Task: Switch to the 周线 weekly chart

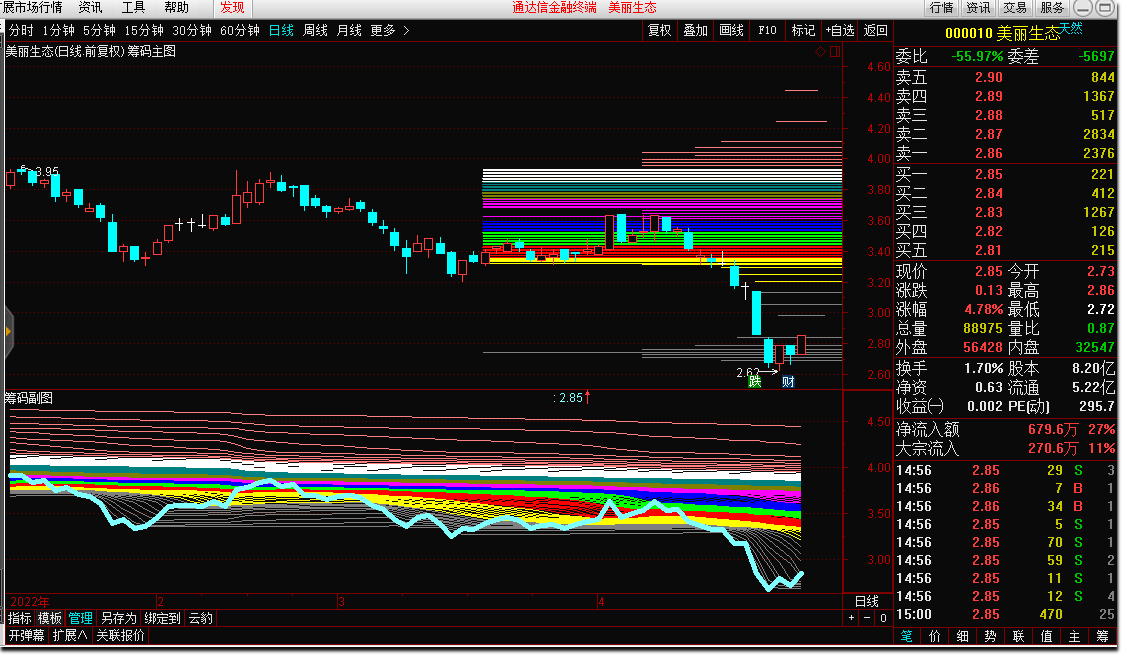Action: (315, 30)
